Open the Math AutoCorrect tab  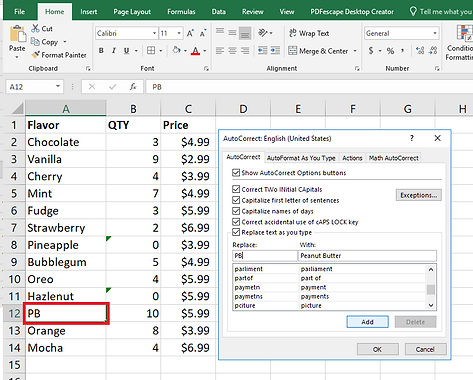click(x=394, y=158)
